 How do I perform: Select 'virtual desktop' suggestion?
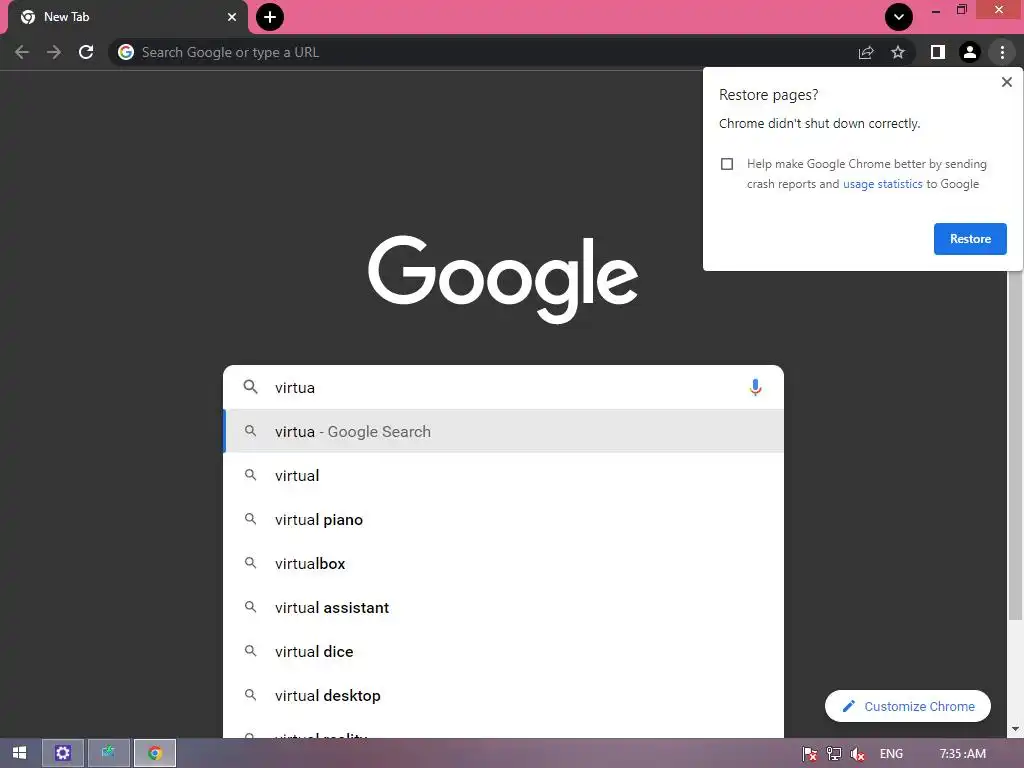point(503,696)
